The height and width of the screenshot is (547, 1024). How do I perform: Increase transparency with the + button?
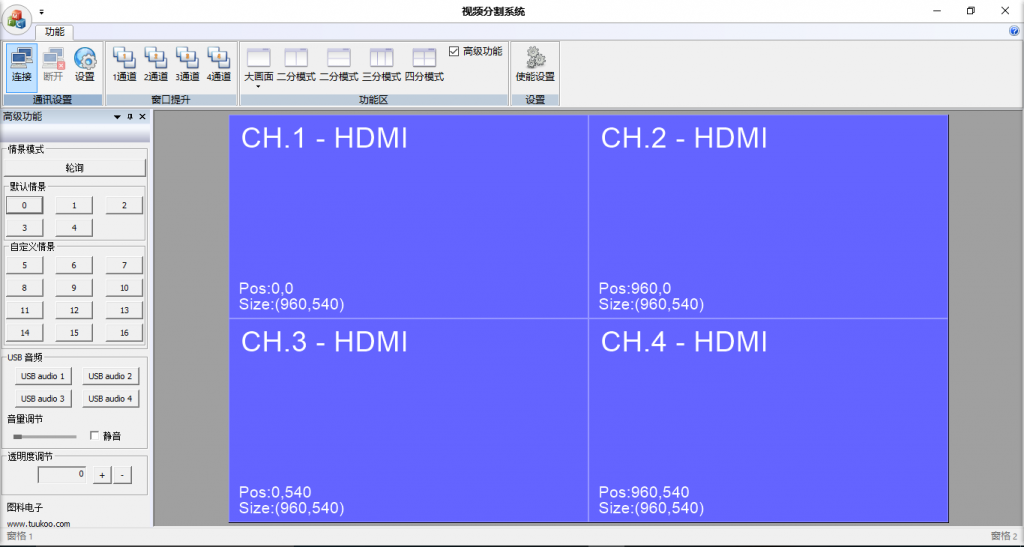[x=102, y=475]
